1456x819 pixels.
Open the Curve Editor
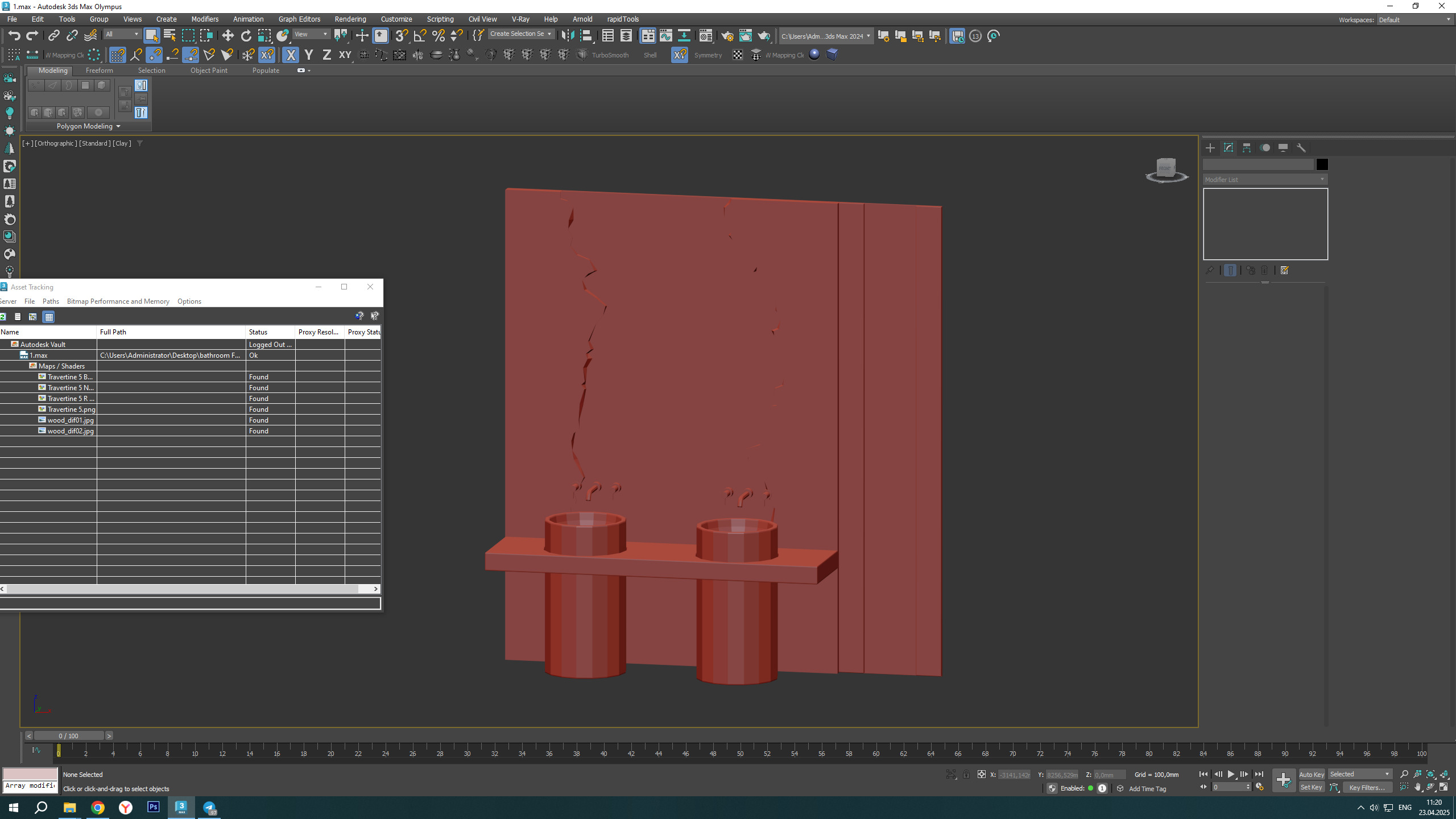[x=665, y=36]
